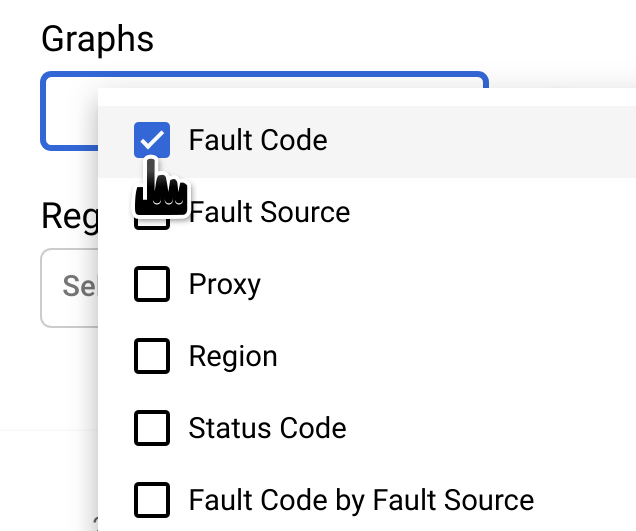Open the partially hidden Select dropdown
Screen dimensions: 636x531
click(x=68, y=288)
